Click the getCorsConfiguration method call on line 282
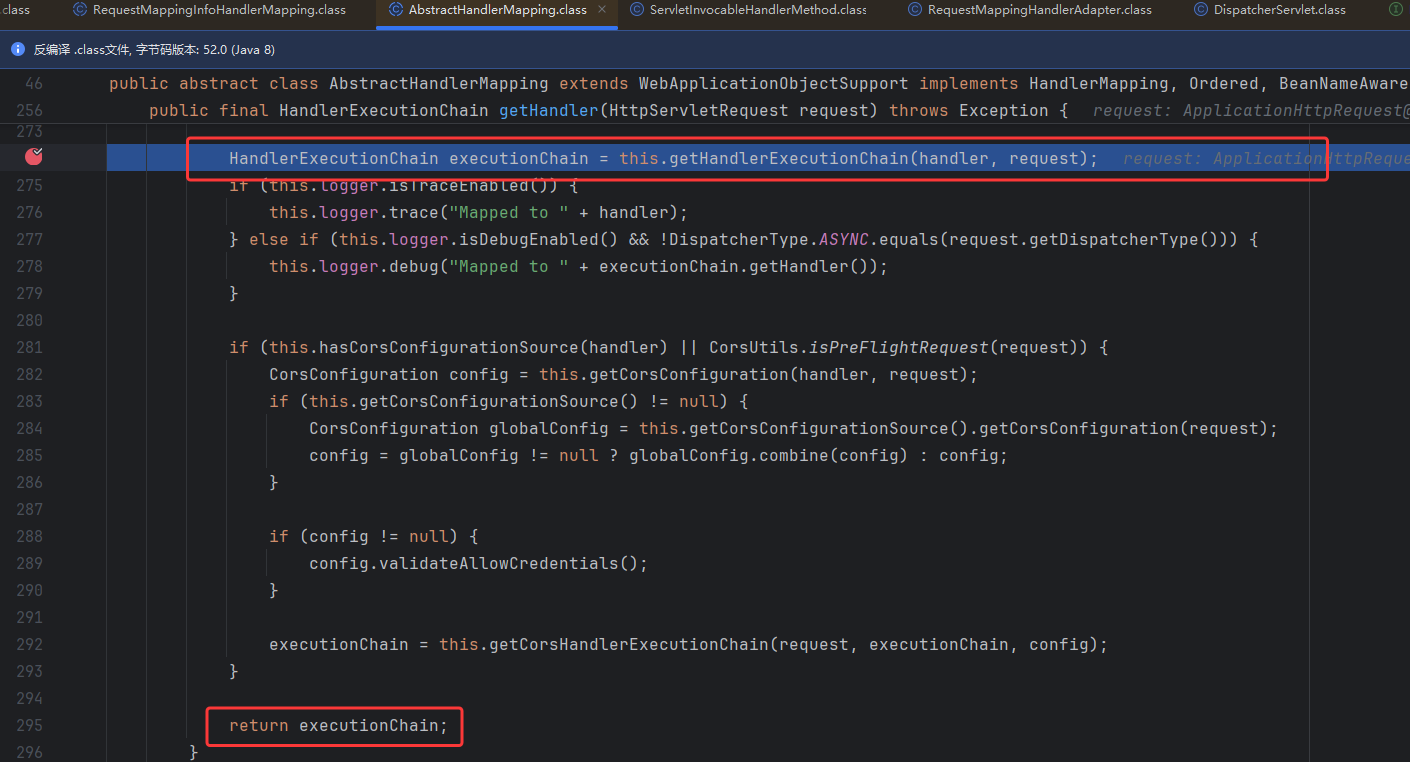Screen dimensions: 1410x762 coord(679,374)
